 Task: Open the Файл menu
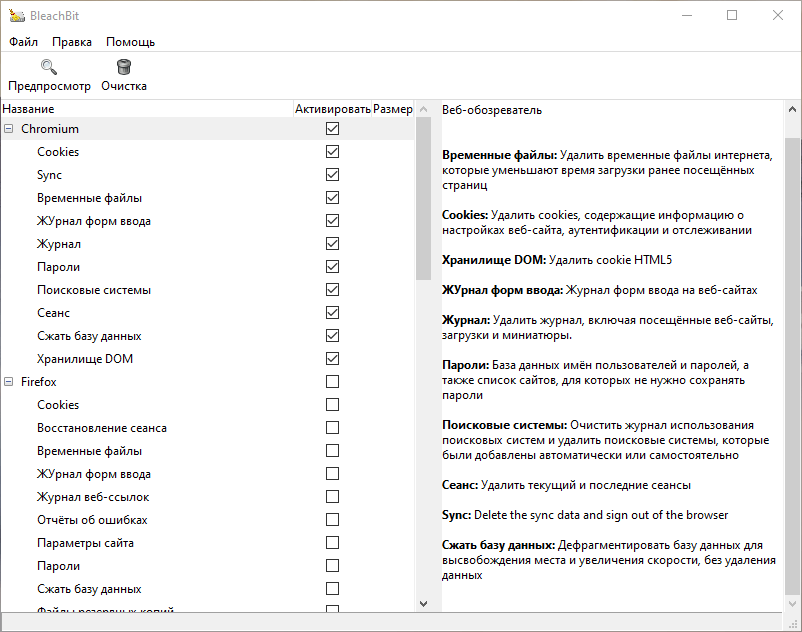(x=24, y=42)
